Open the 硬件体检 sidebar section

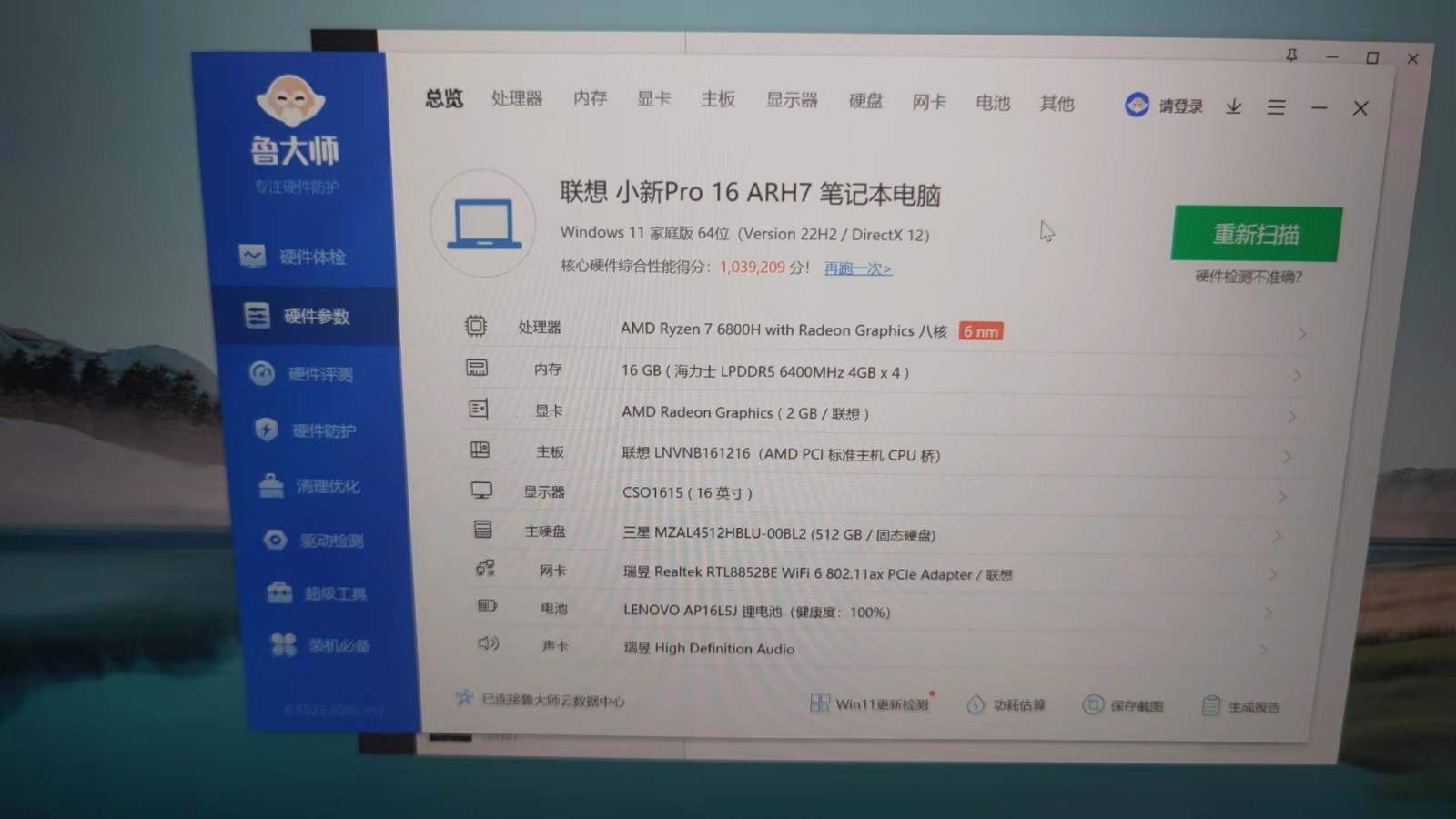(x=291, y=257)
